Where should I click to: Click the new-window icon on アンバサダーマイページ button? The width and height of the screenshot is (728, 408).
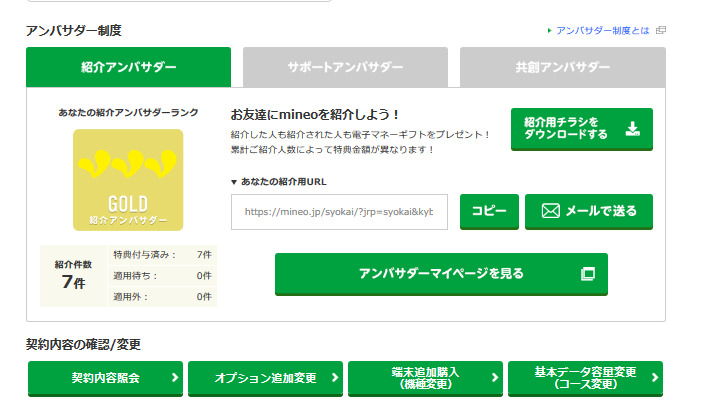[588, 274]
